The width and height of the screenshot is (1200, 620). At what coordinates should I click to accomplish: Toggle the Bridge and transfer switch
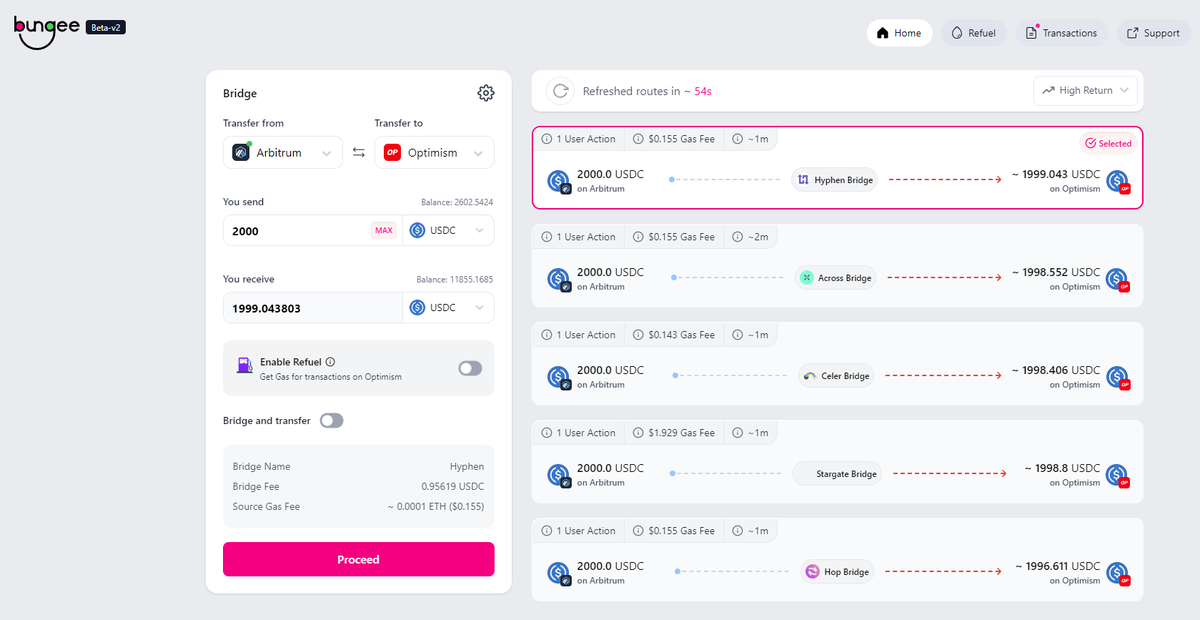(331, 421)
